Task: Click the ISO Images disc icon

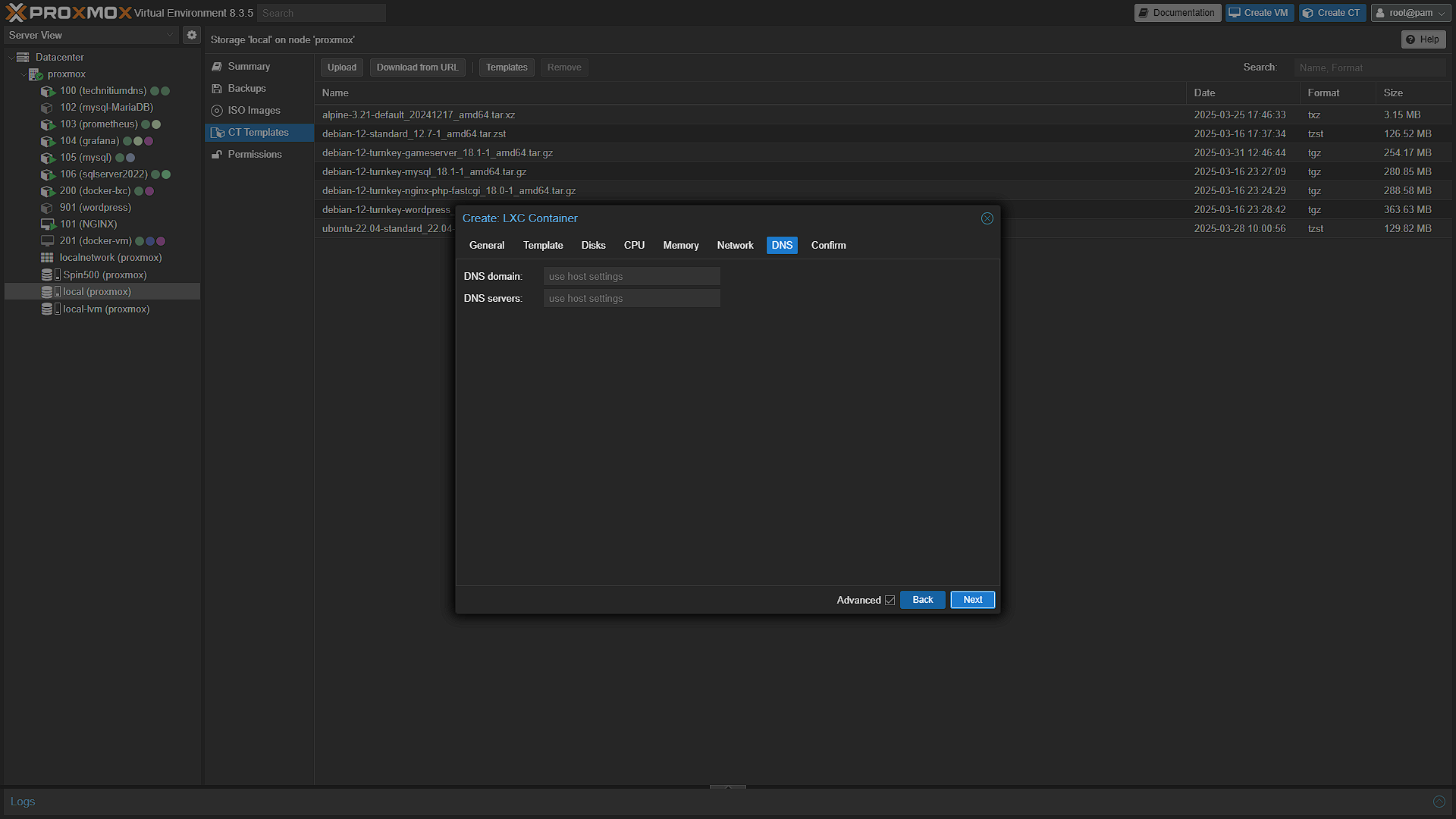Action: pyautogui.click(x=217, y=111)
